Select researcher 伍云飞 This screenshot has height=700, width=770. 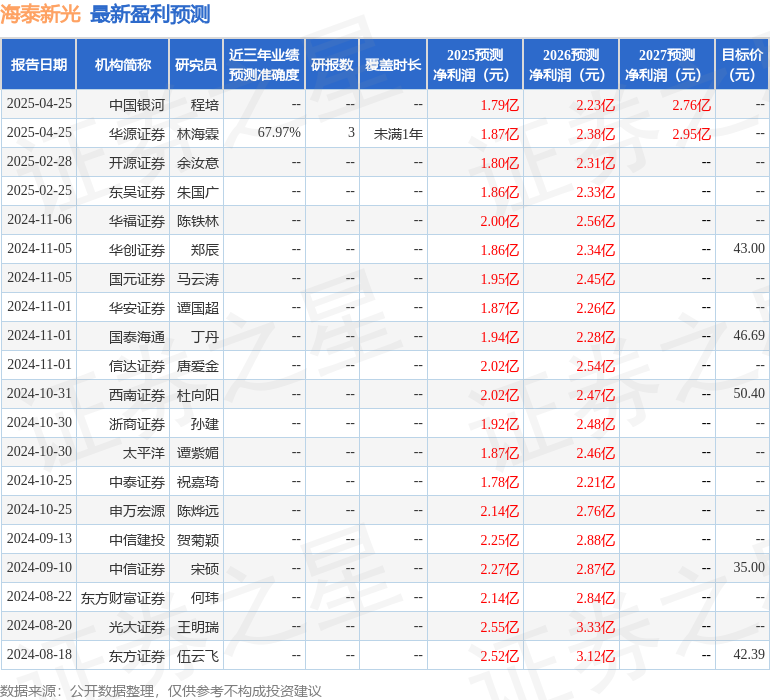(198, 655)
